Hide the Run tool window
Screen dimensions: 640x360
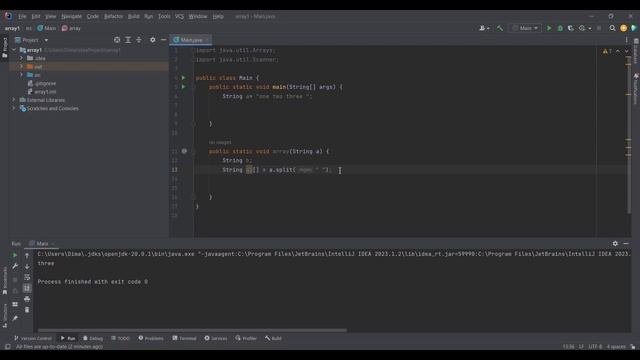click(626, 243)
